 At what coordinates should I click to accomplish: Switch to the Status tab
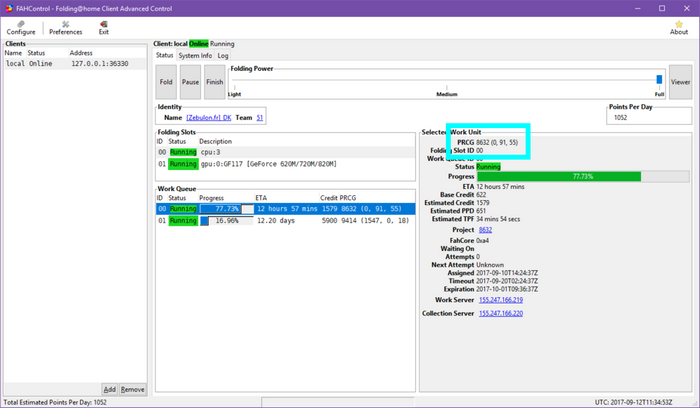[164, 55]
